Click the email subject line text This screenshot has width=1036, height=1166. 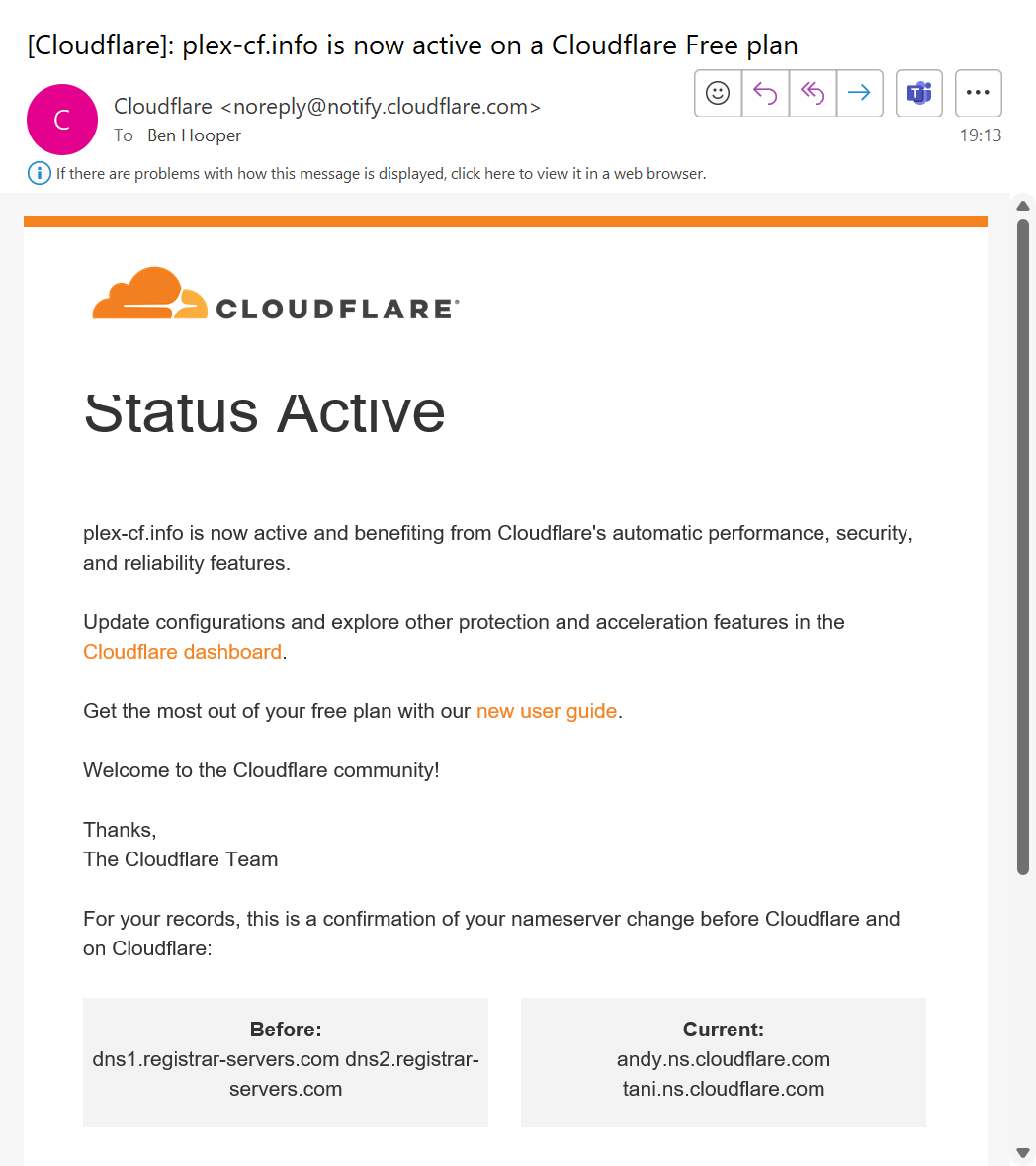tap(412, 45)
